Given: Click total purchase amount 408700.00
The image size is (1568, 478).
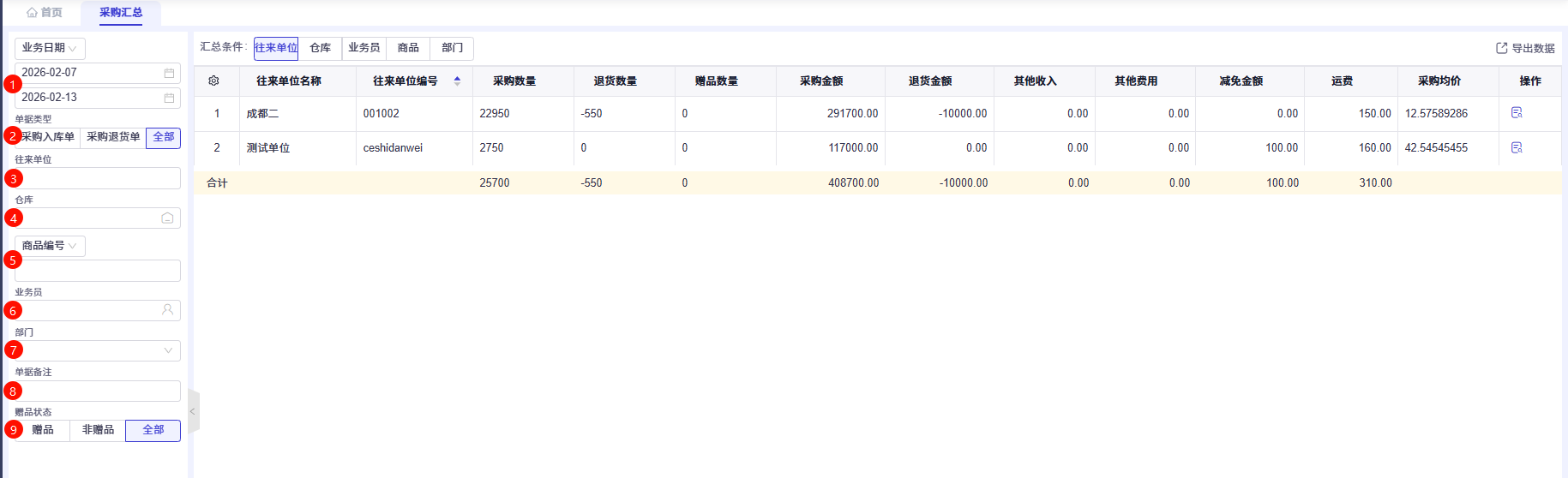Looking at the screenshot, I should coord(853,182).
